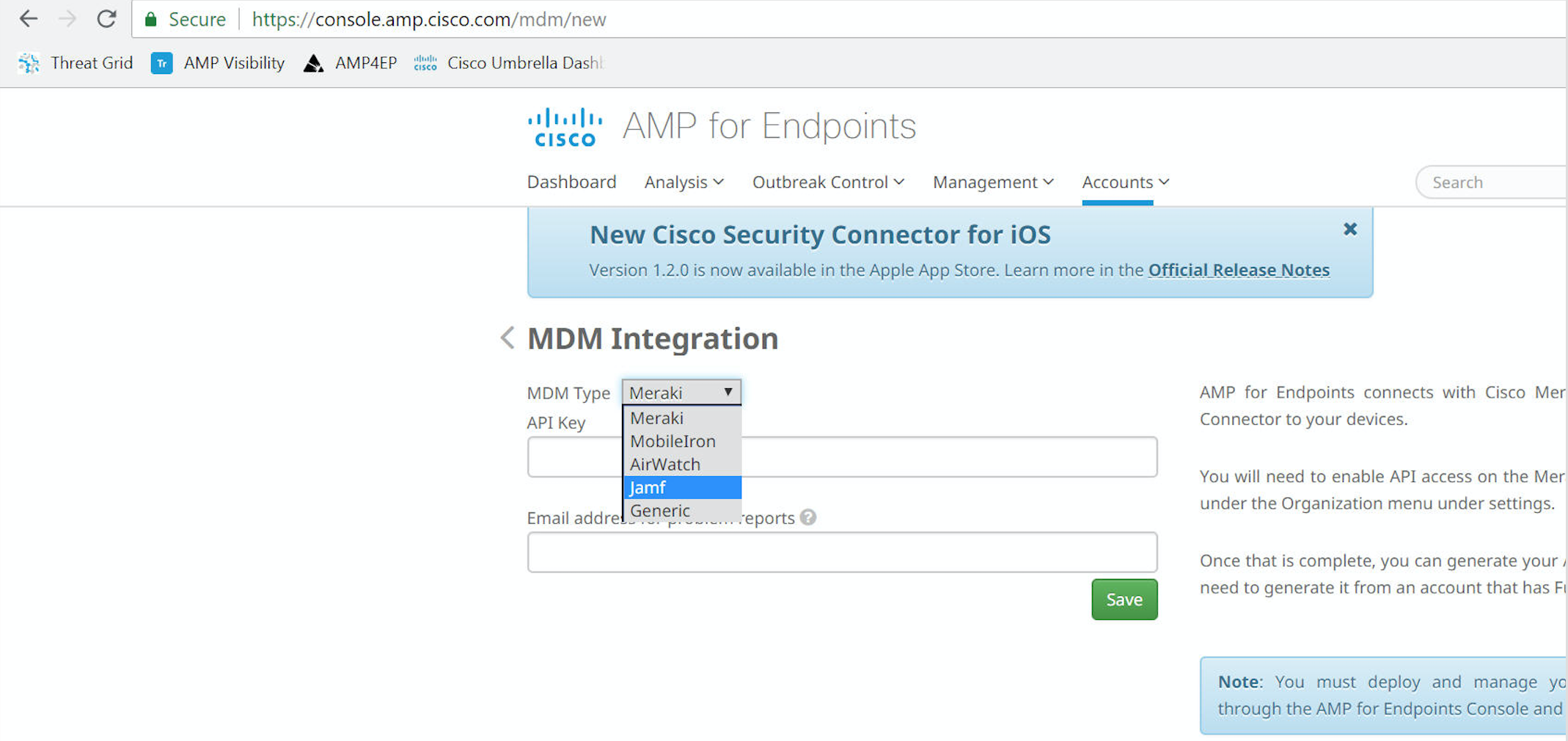Viewport: 1568px width, 741px height.
Task: Open the Threat Grid bookmark
Action: click(x=76, y=63)
